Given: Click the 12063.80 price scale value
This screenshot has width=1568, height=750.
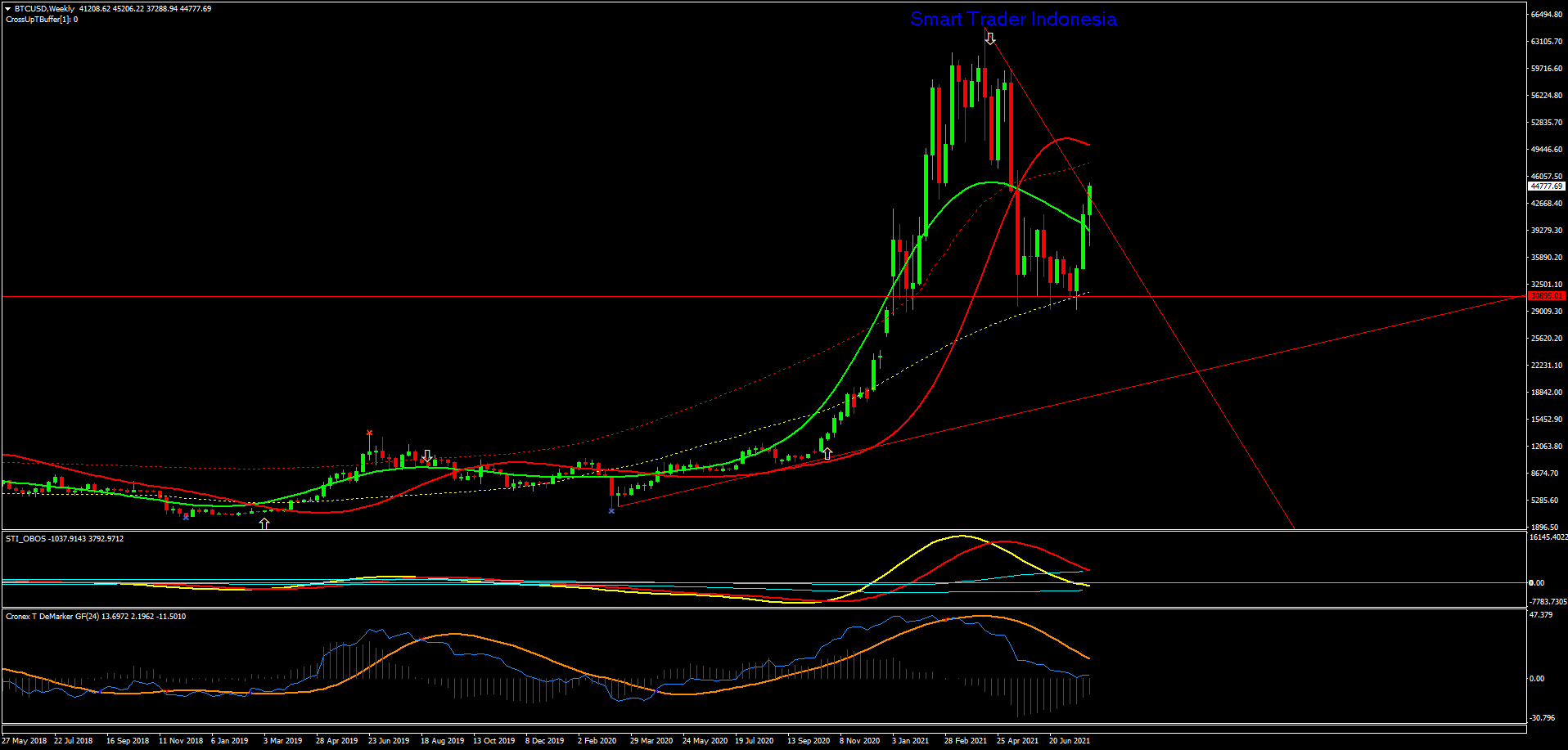Looking at the screenshot, I should pyautogui.click(x=1547, y=447).
